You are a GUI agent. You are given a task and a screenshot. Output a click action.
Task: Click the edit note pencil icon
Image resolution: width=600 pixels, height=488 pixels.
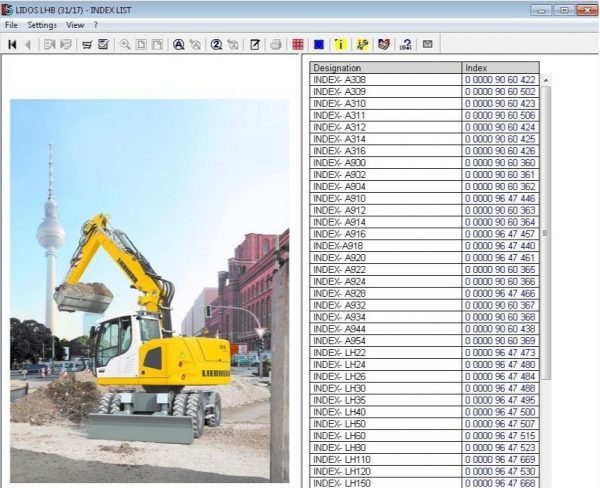pyautogui.click(x=255, y=44)
